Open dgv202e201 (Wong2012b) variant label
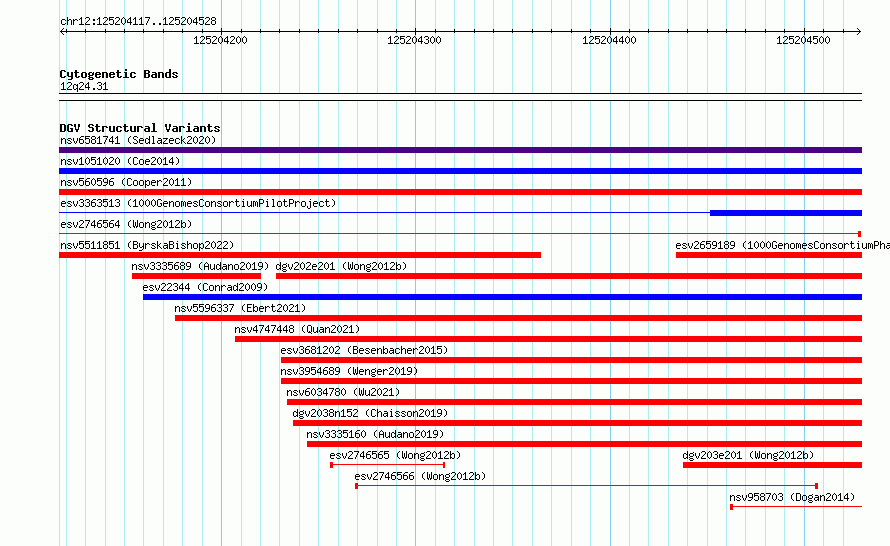890x546 pixels. point(341,266)
